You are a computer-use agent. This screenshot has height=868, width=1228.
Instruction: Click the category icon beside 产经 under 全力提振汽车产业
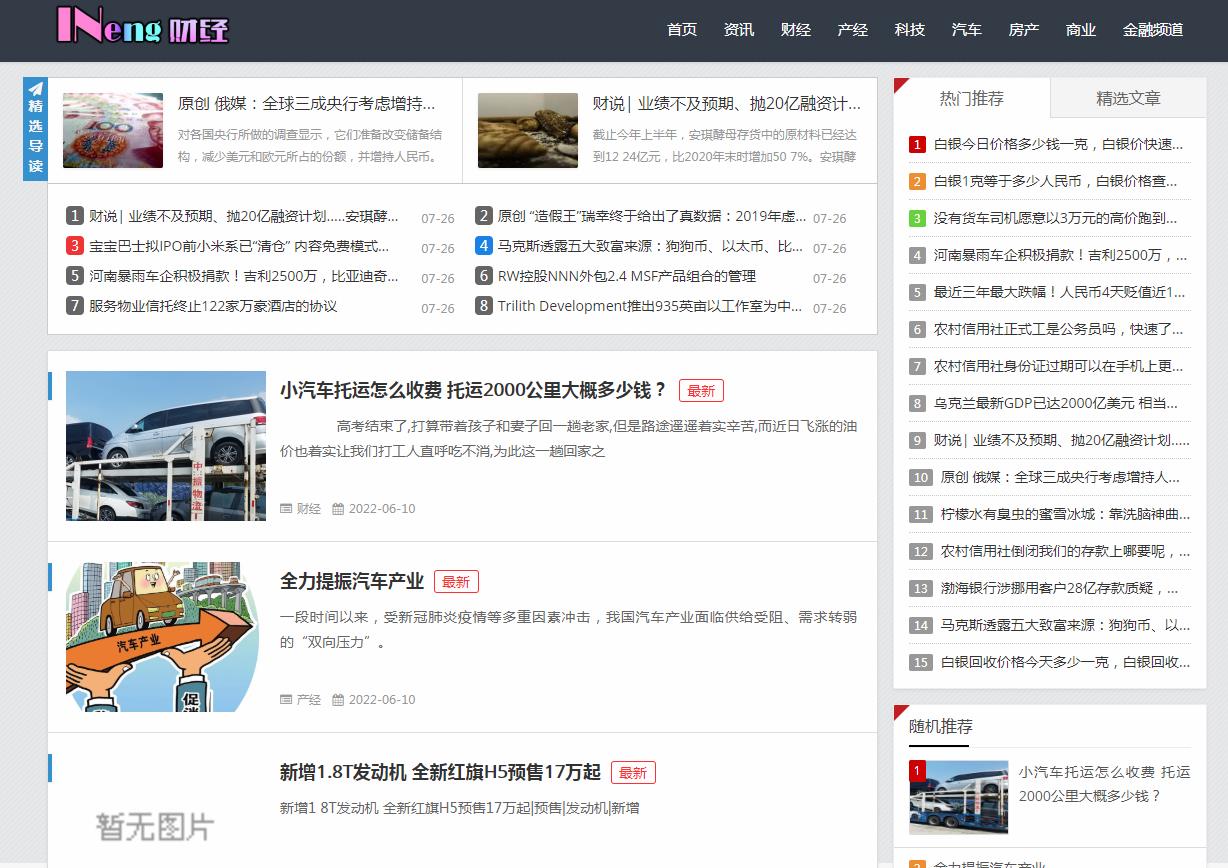coord(286,699)
